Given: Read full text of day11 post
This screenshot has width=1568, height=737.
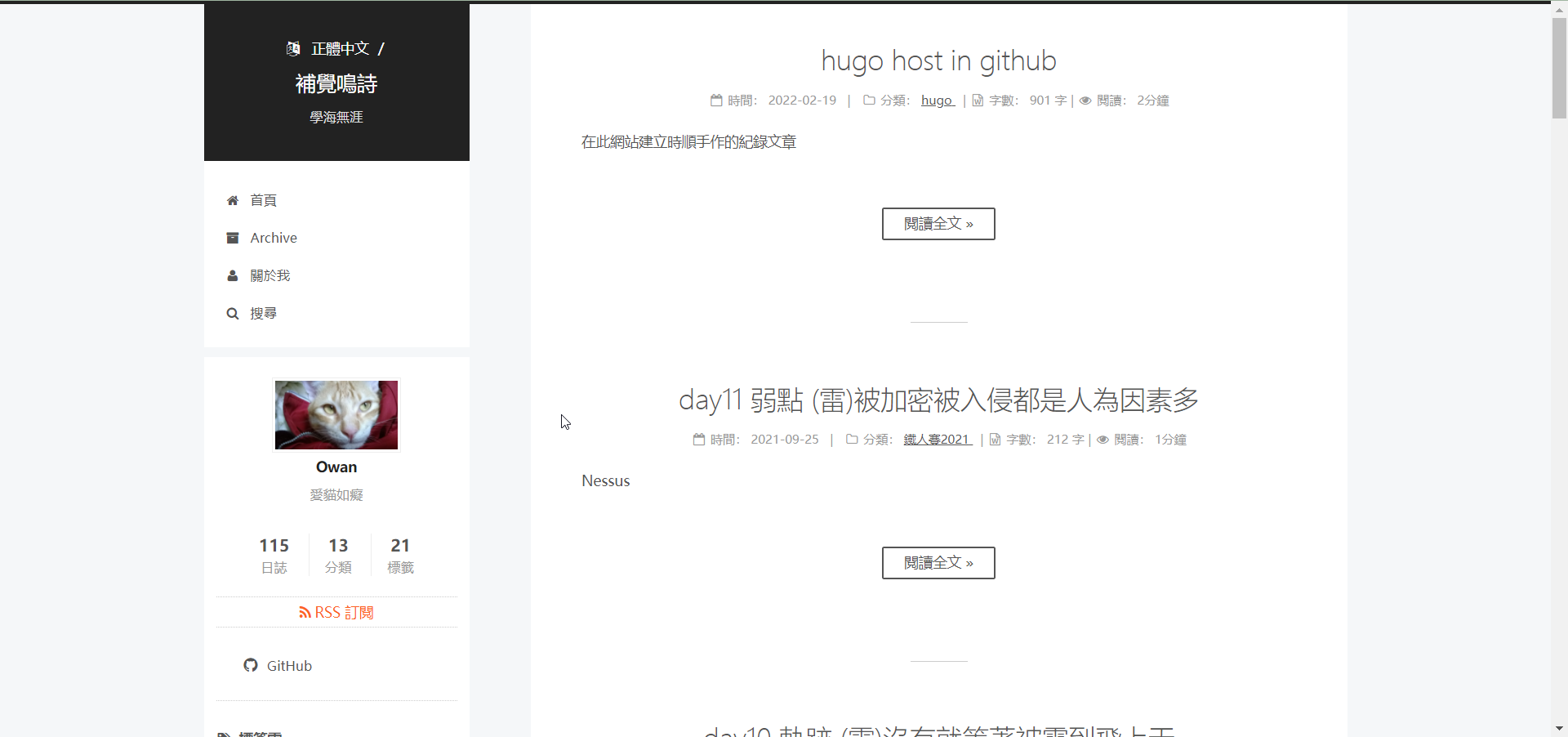Looking at the screenshot, I should pyautogui.click(x=938, y=563).
